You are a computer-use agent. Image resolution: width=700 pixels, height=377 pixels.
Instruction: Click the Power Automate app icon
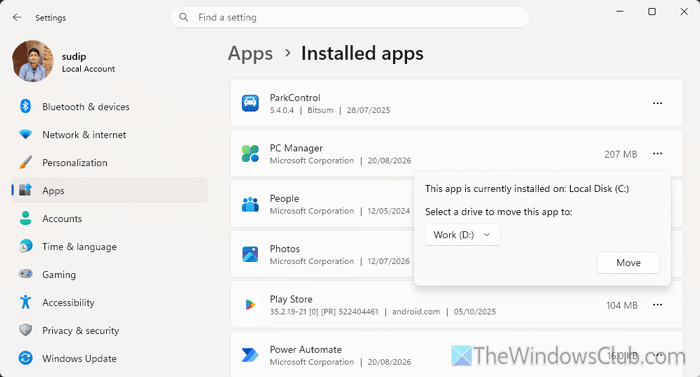click(x=250, y=355)
